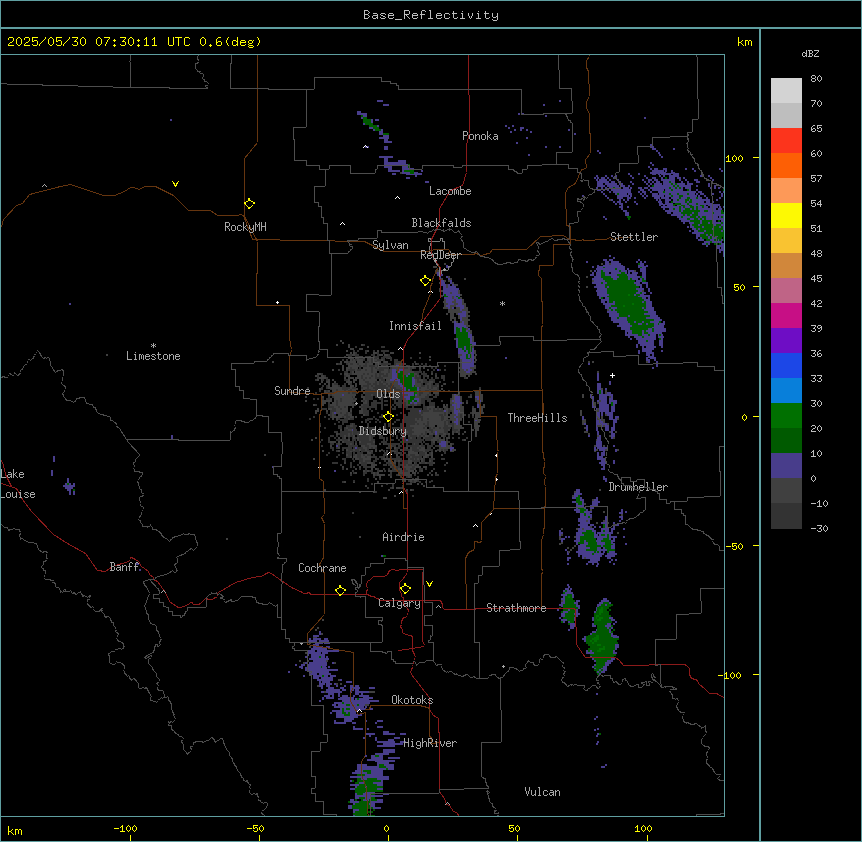Pick the bright green 20-30 dBZ legend swatch
This screenshot has width=862, height=842.
click(x=786, y=416)
